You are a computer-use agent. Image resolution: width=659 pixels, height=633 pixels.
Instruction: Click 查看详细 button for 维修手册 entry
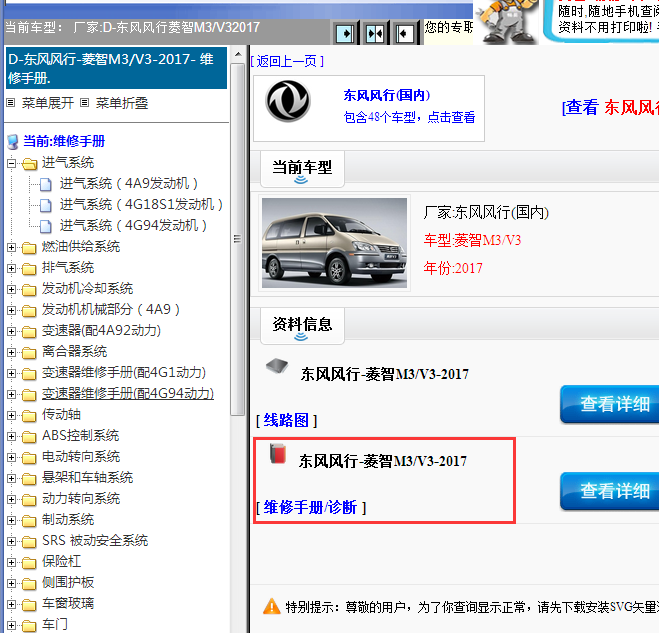(x=610, y=491)
